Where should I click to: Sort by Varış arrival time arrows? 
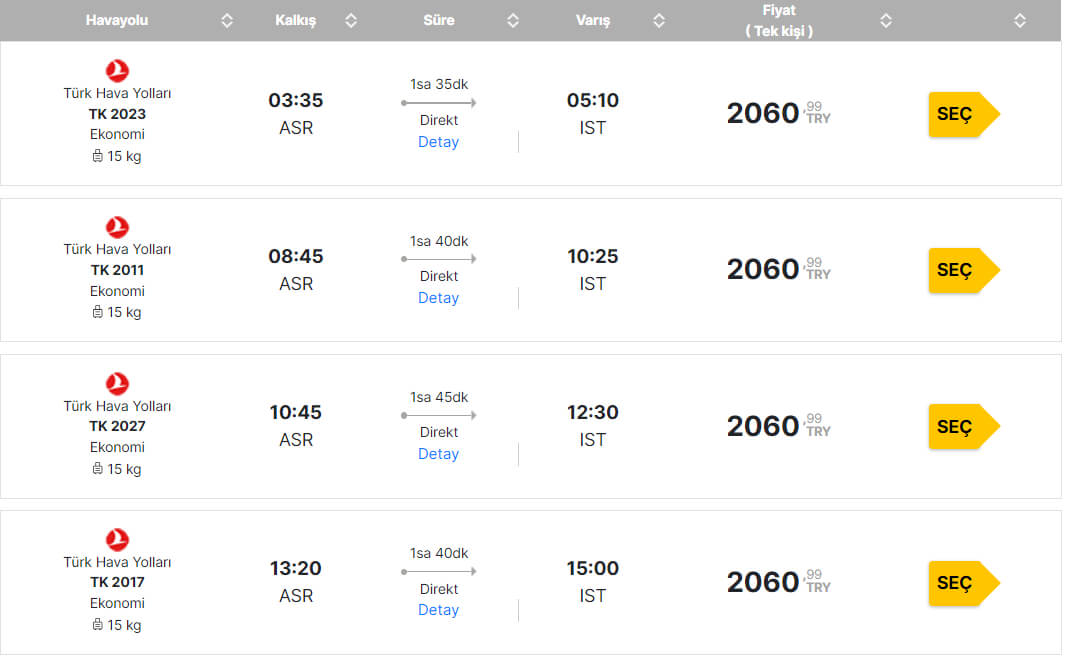pyautogui.click(x=659, y=21)
